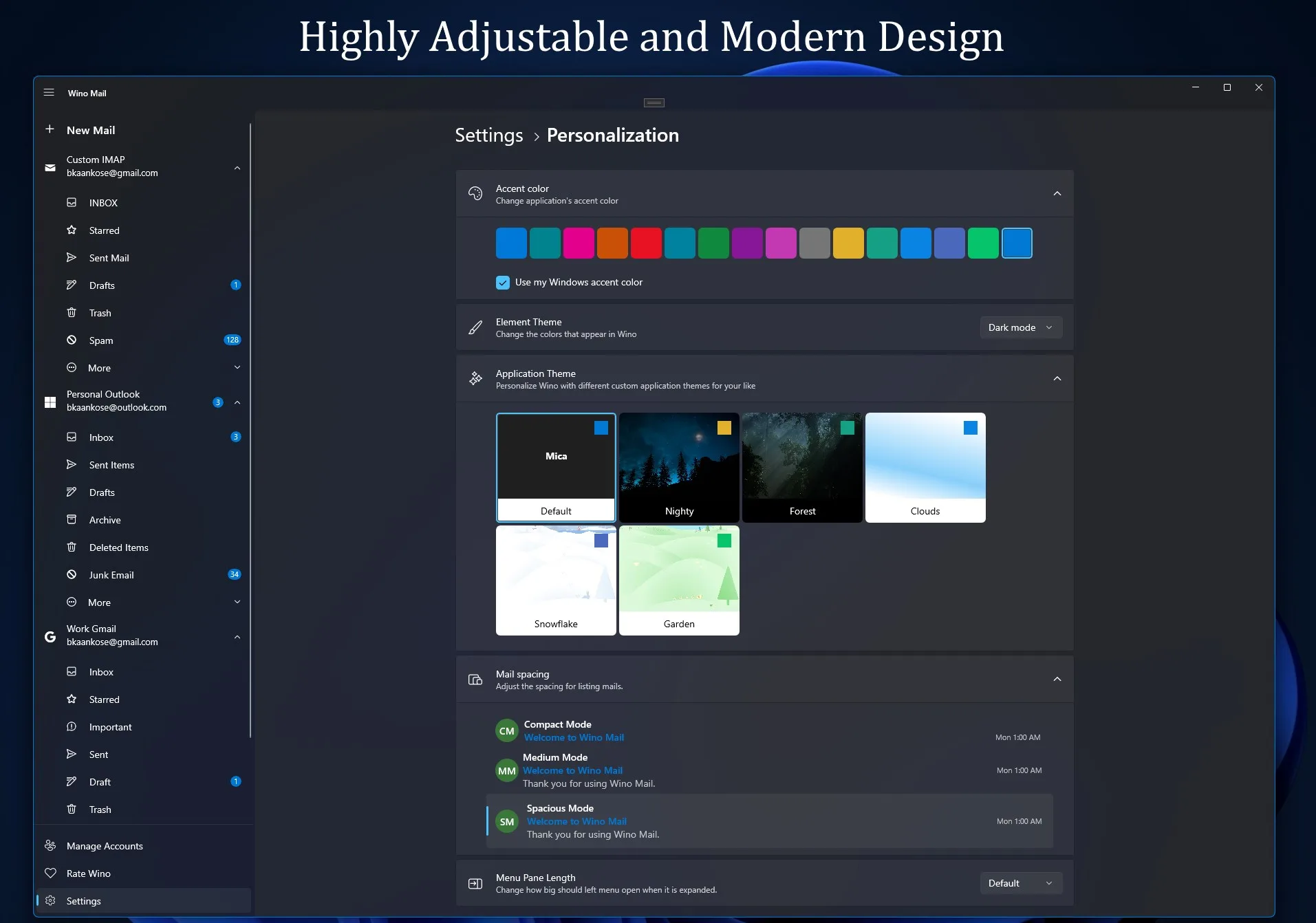The width and height of the screenshot is (1316, 923).
Task: Click the Important icon under Work Gmail
Action: click(72, 726)
